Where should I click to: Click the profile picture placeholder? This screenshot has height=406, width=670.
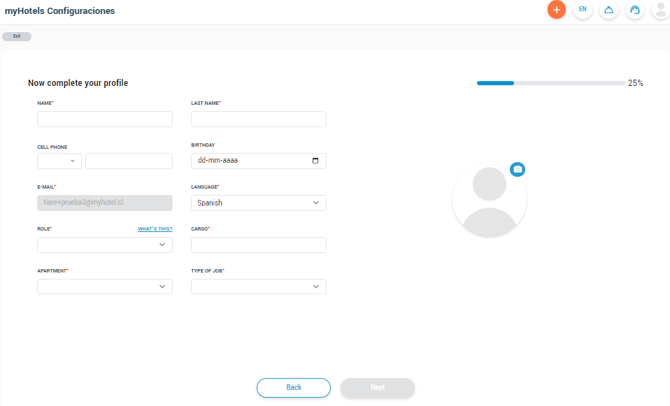489,199
